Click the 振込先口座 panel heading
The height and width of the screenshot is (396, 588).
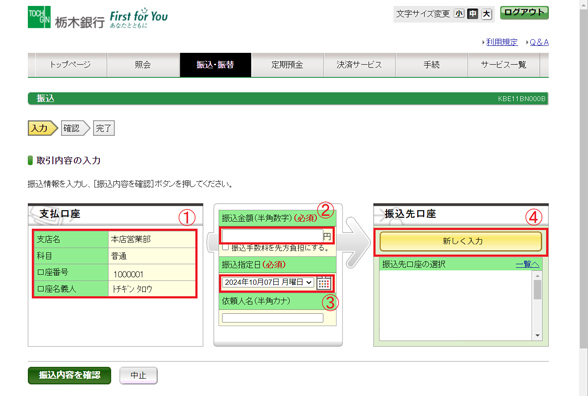[410, 214]
